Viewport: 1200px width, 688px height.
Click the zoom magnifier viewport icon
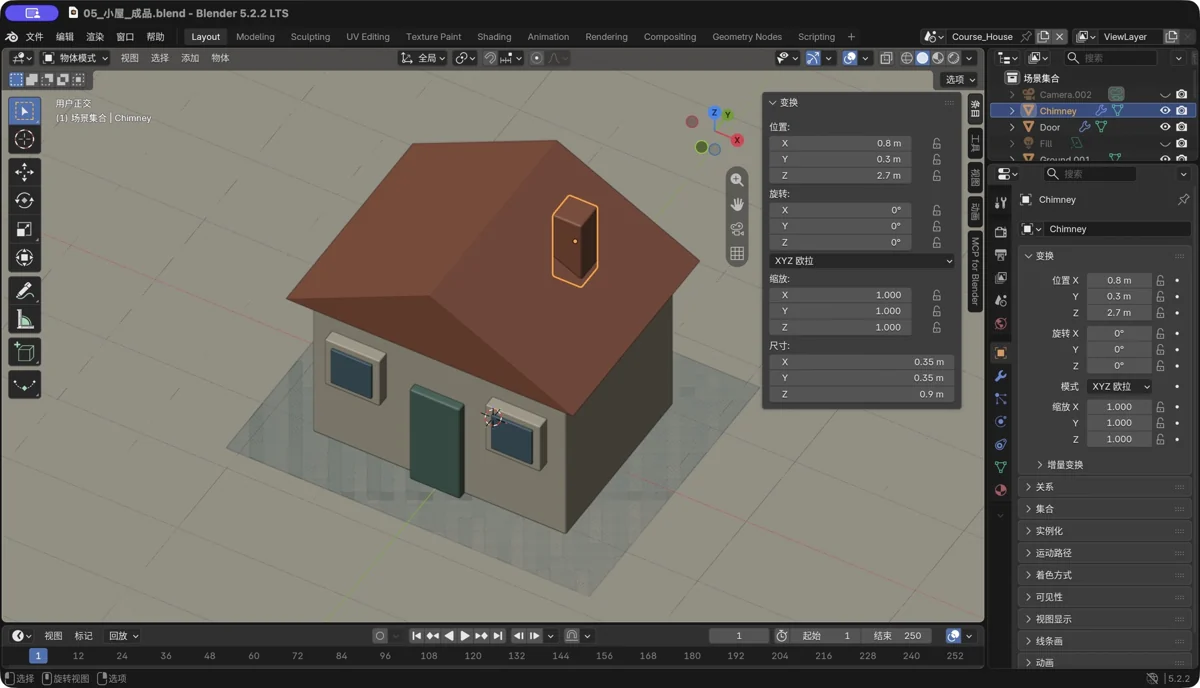click(x=737, y=180)
